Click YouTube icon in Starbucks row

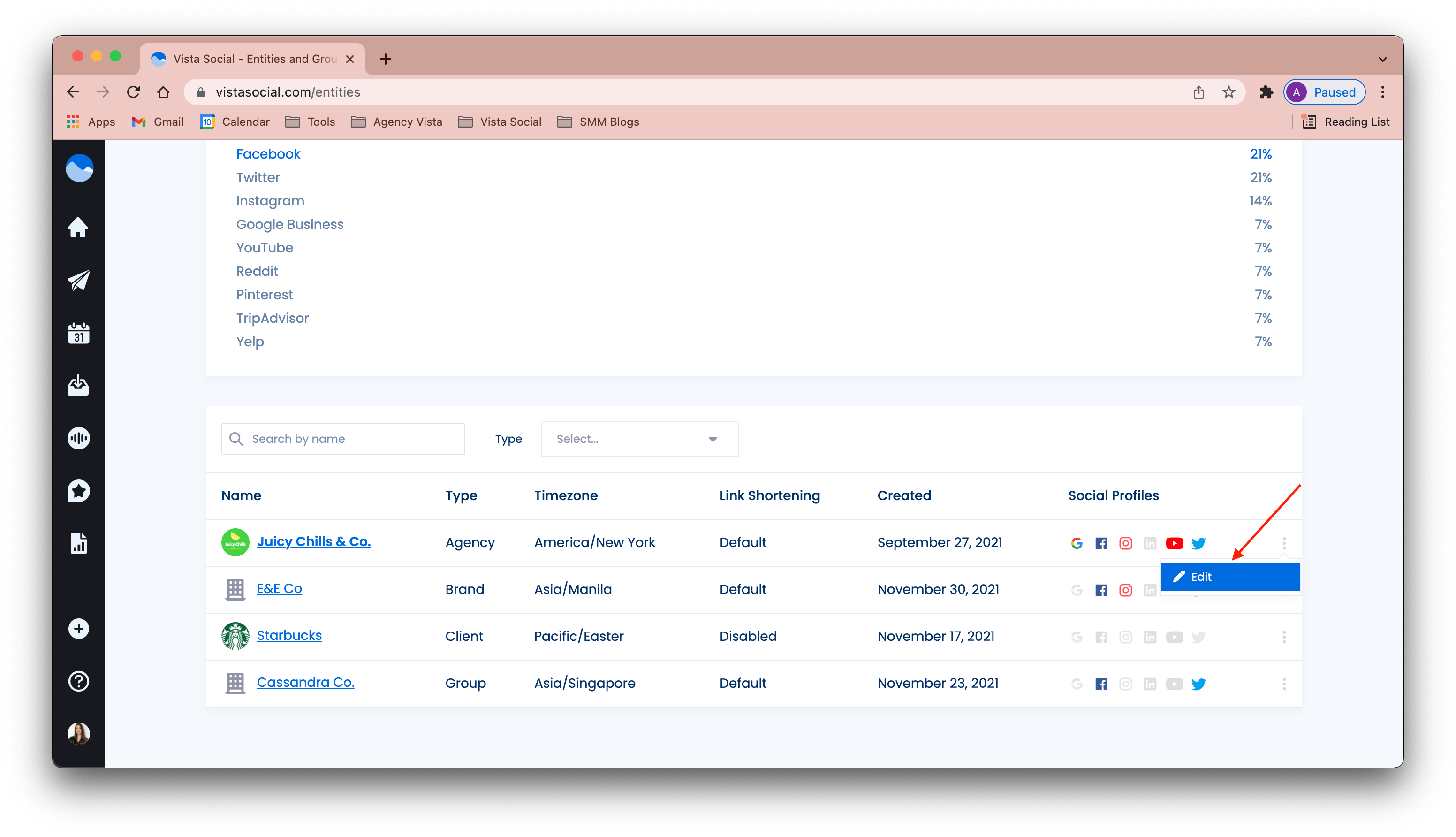1175,637
